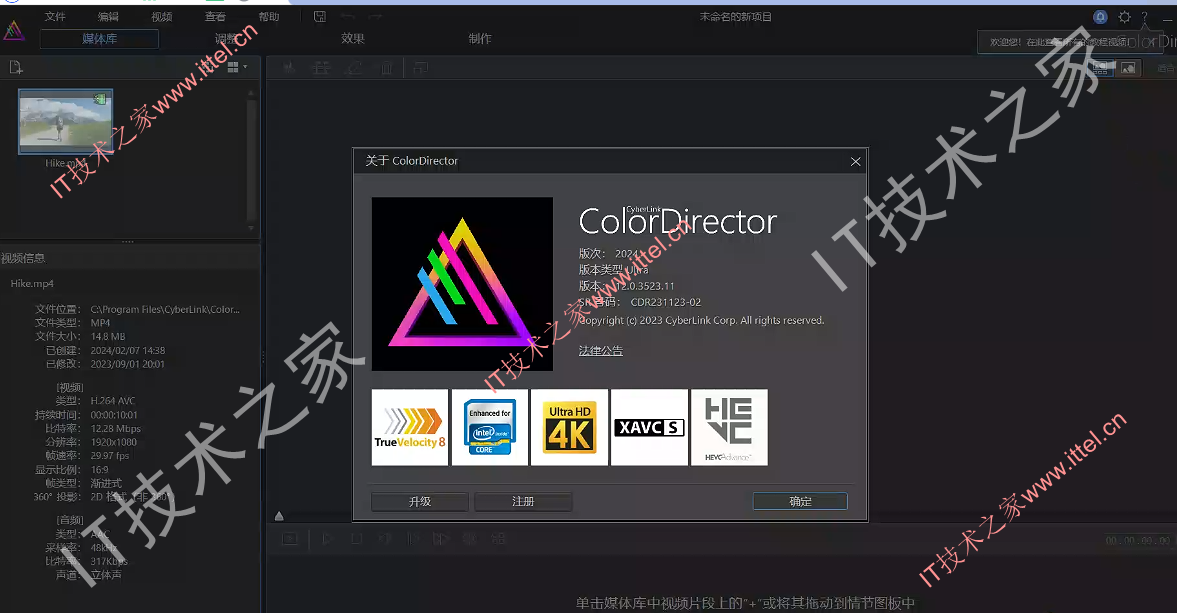The image size is (1177, 613).
Task: Click the 00:00:10:01 duration value
Action: (114, 415)
